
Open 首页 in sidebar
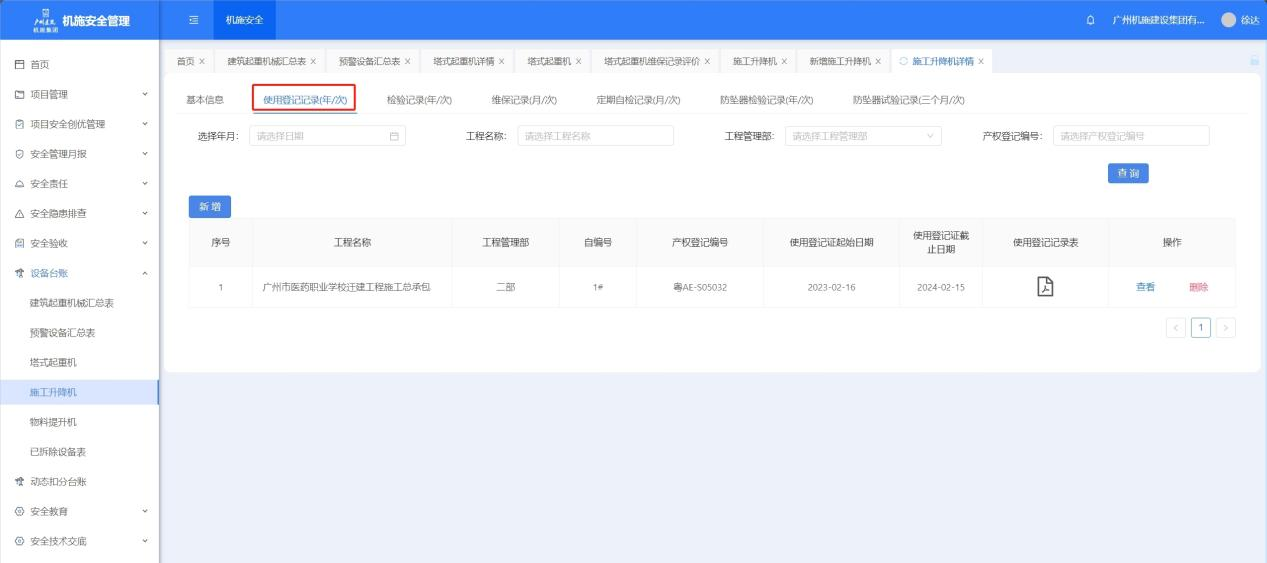pyautogui.click(x=40, y=65)
